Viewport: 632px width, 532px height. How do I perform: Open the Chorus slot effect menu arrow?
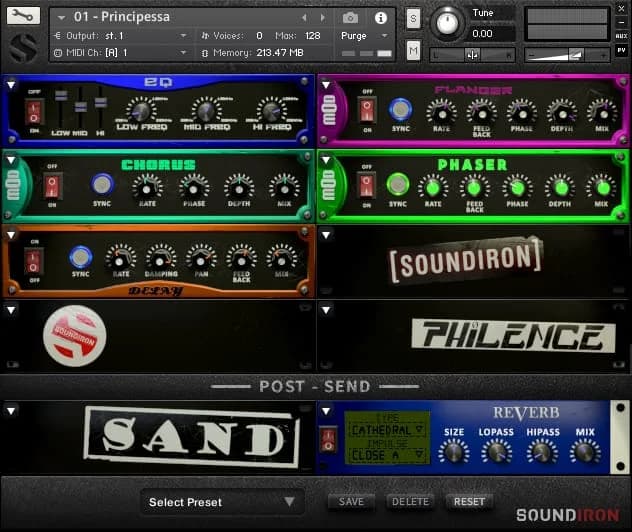pyautogui.click(x=10, y=158)
